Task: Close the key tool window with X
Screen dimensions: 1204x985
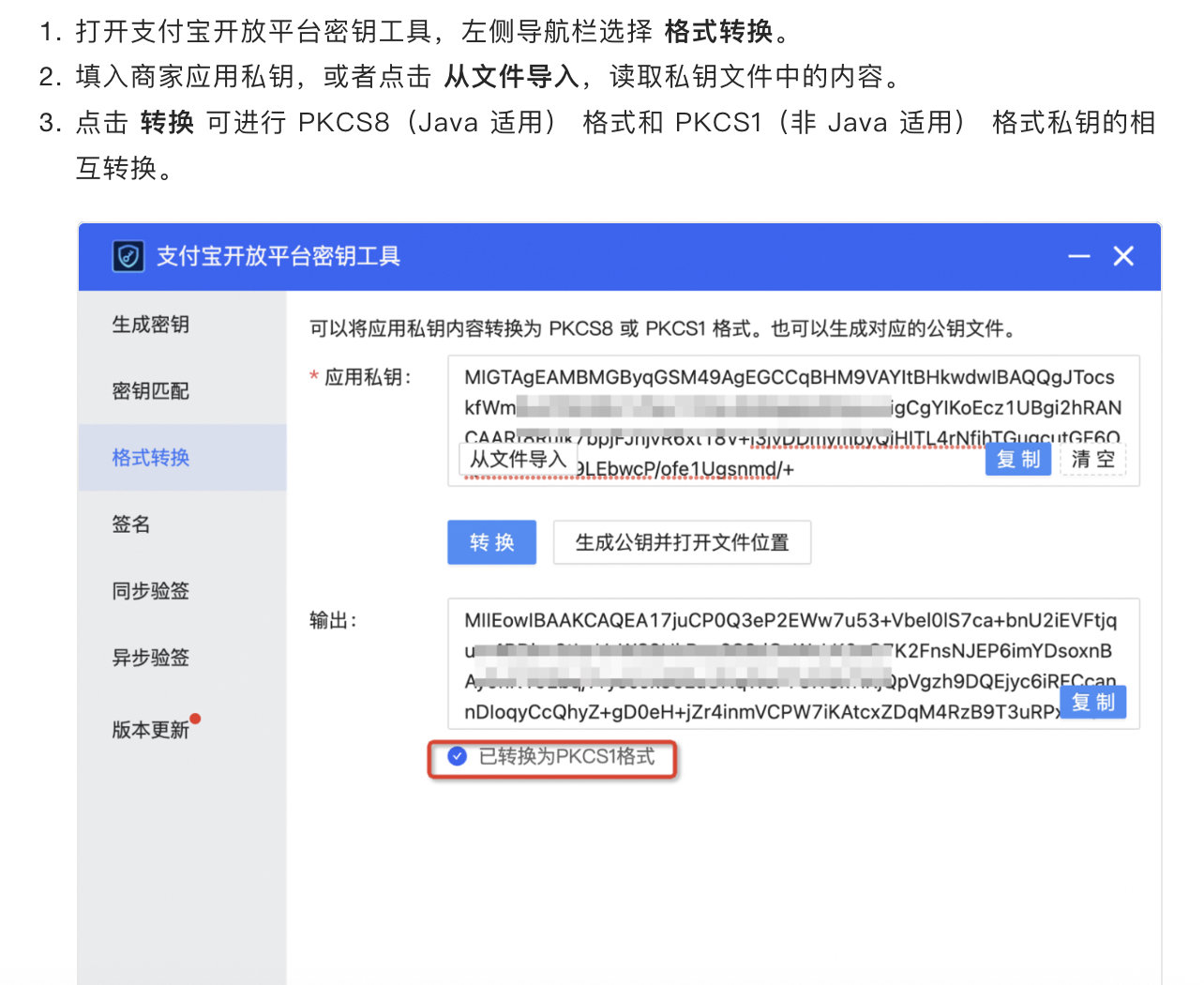Action: point(1123,256)
